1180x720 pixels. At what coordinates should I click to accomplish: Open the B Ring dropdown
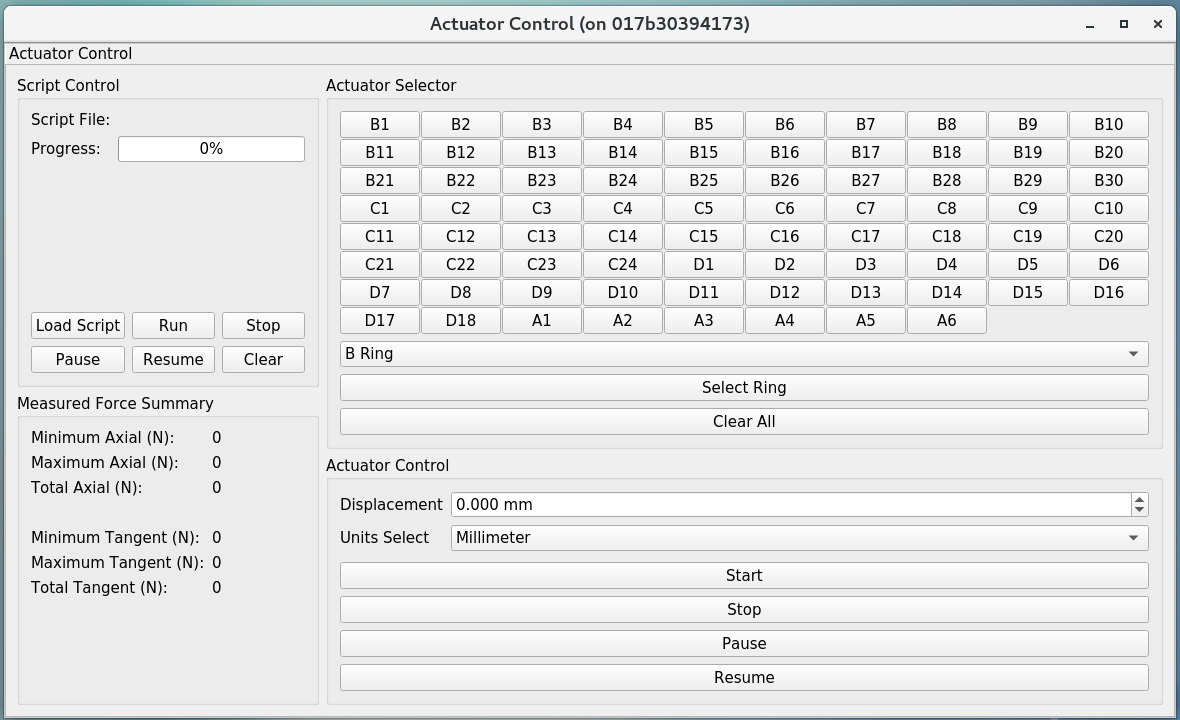tap(743, 354)
